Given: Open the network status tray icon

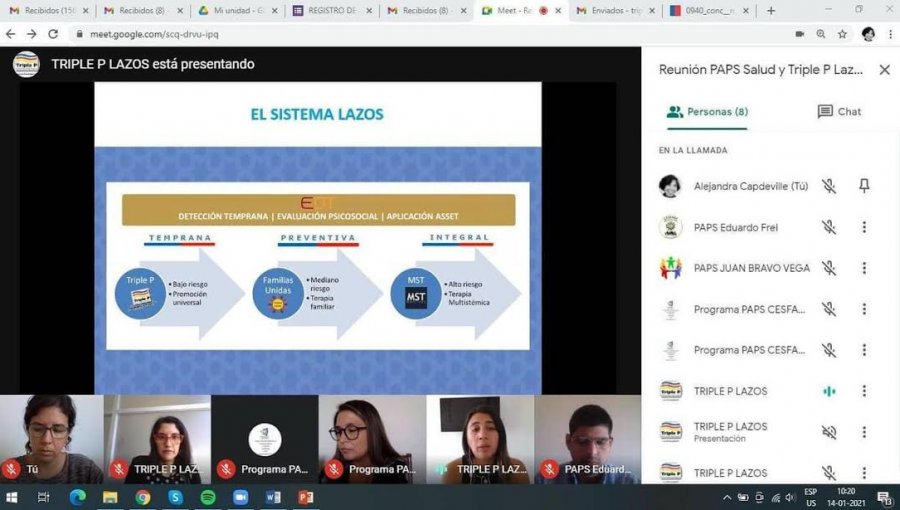Looking at the screenshot, I should point(775,497).
